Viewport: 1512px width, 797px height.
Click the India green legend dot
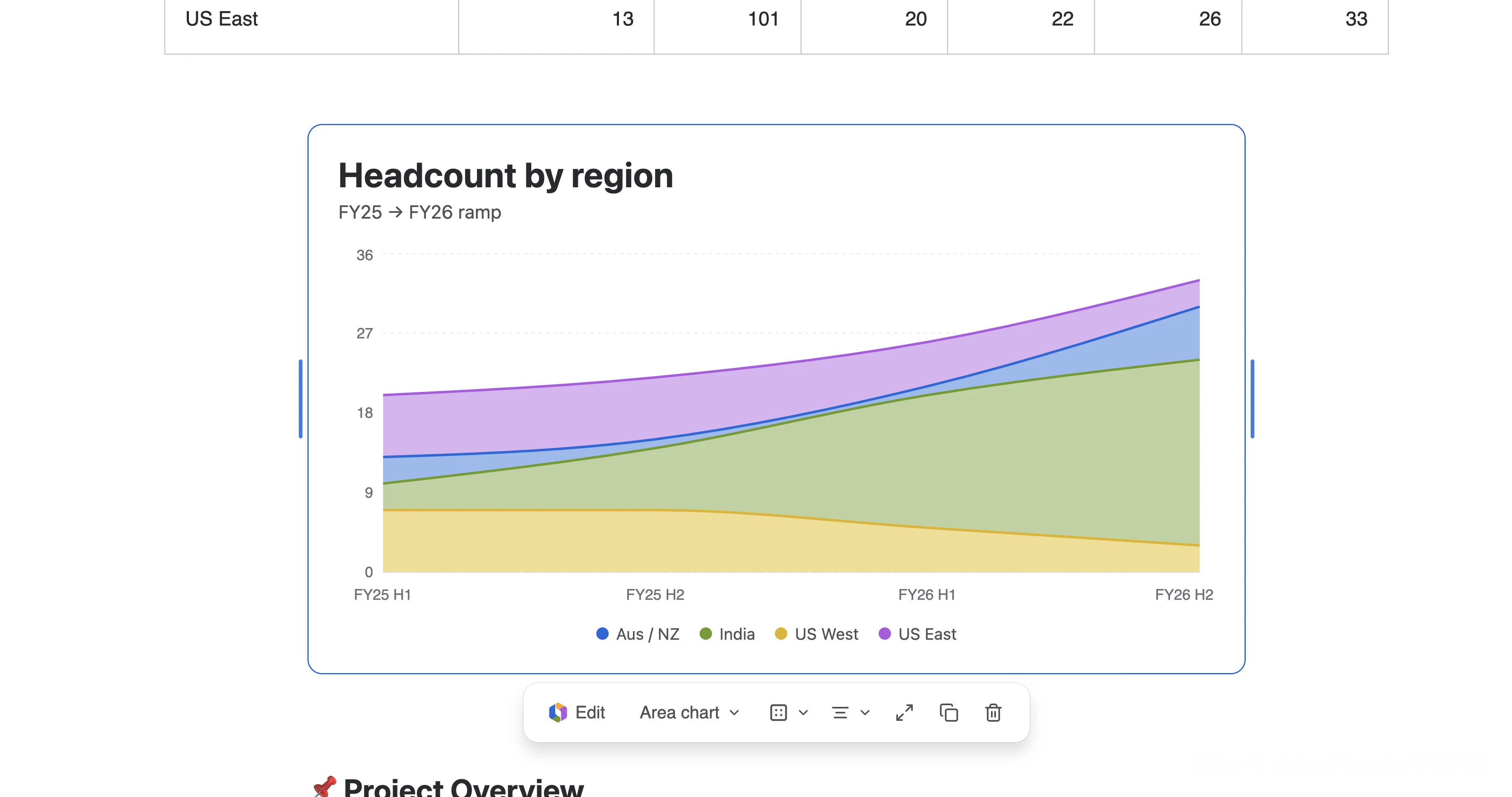click(705, 634)
